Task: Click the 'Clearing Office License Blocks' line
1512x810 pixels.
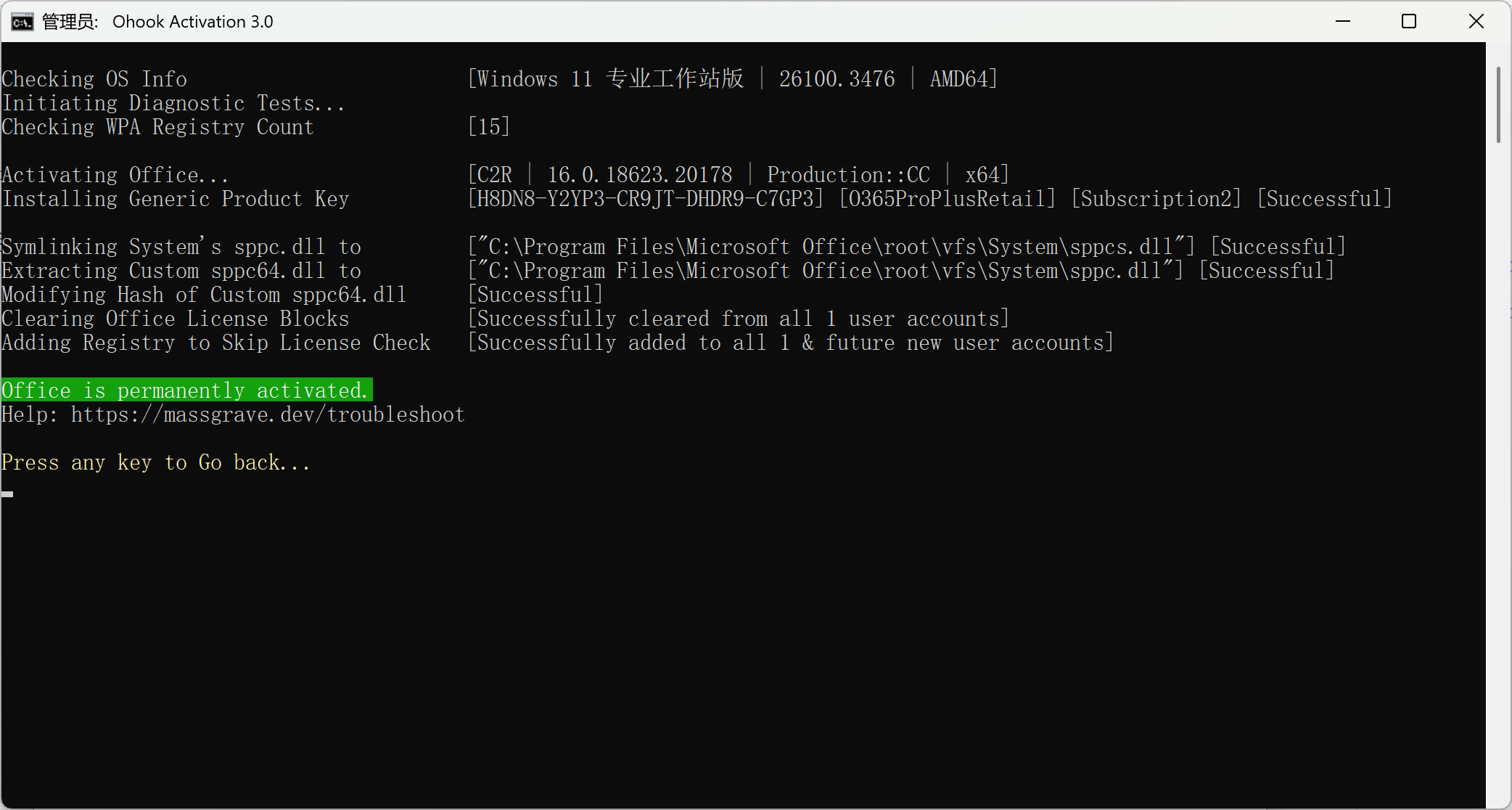Action: (176, 319)
